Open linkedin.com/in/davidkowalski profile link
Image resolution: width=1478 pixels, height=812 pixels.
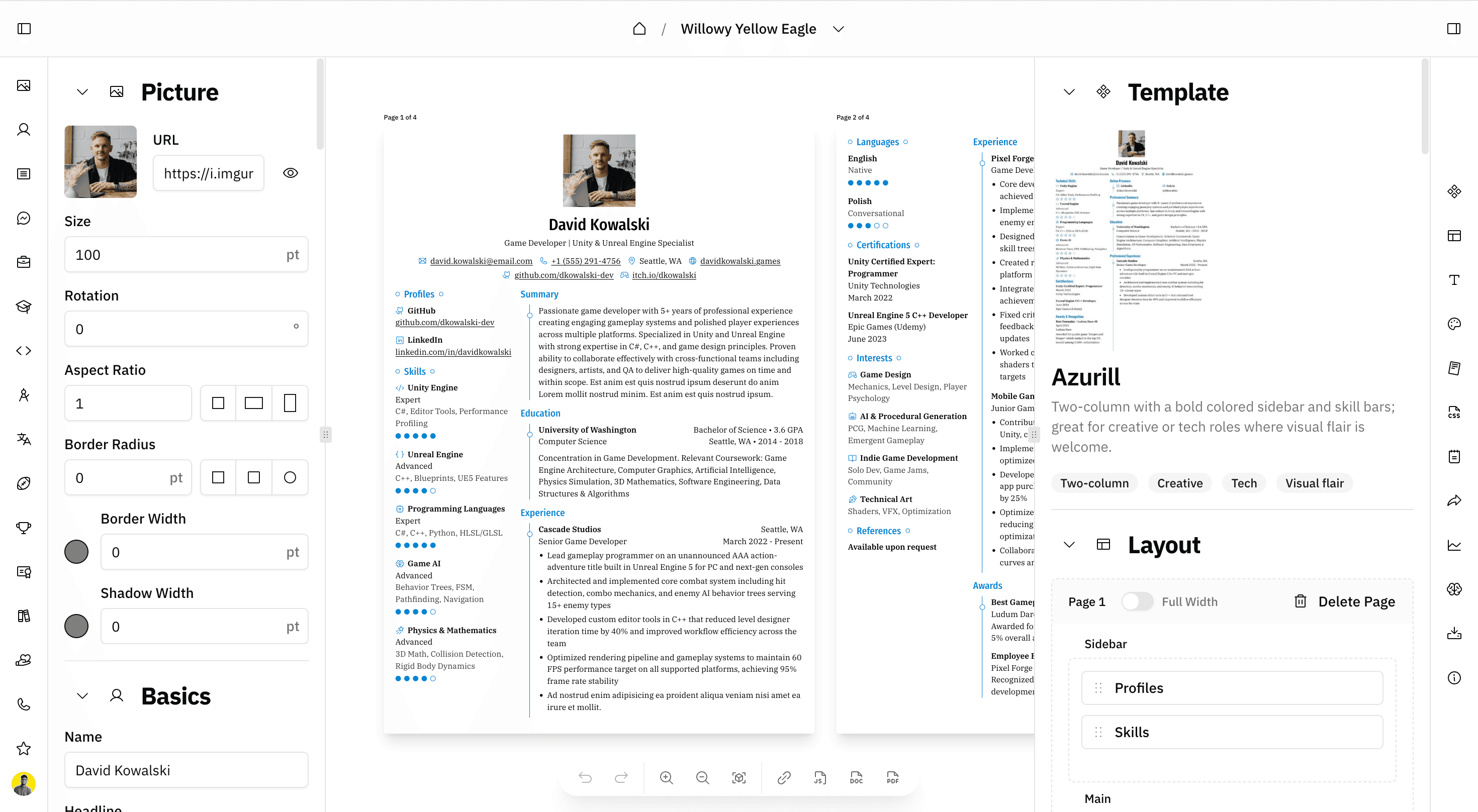coord(452,352)
